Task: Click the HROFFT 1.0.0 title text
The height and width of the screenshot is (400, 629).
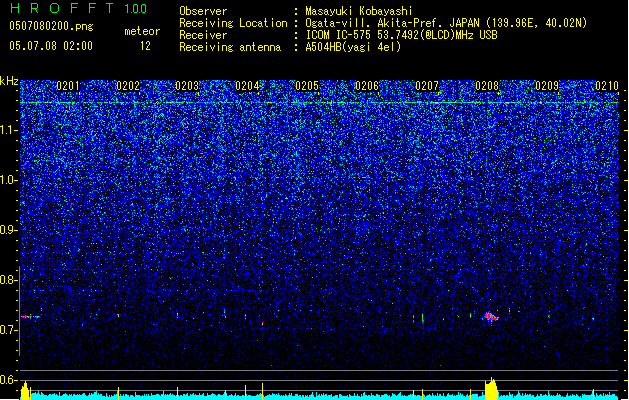Action: [78, 8]
